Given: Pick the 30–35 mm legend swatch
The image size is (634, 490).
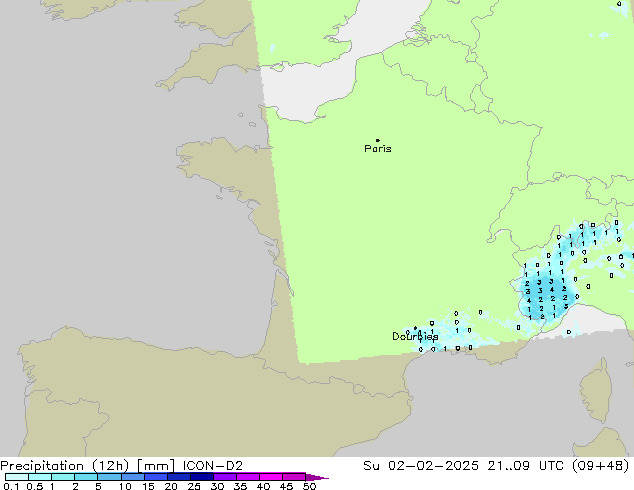Looking at the screenshot, I should pyautogui.click(x=224, y=477).
